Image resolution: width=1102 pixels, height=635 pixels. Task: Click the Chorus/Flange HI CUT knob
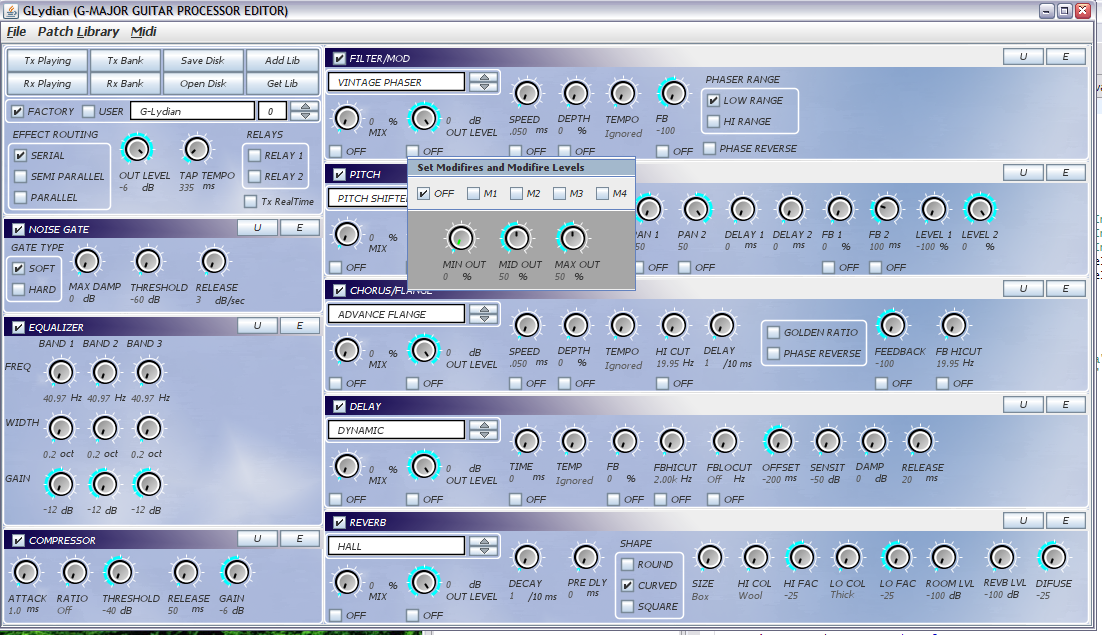click(x=673, y=325)
